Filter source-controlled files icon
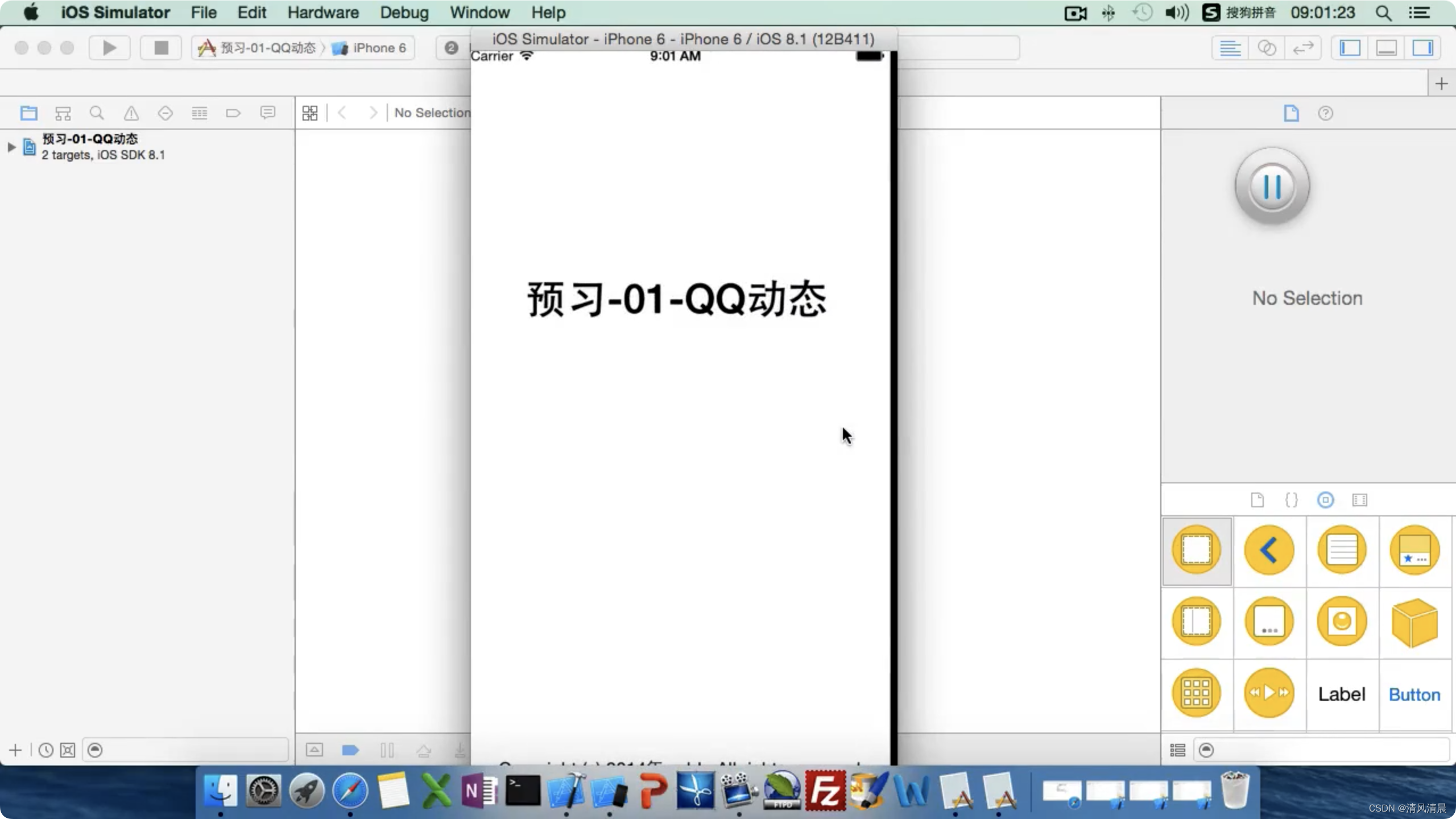 coord(68,750)
